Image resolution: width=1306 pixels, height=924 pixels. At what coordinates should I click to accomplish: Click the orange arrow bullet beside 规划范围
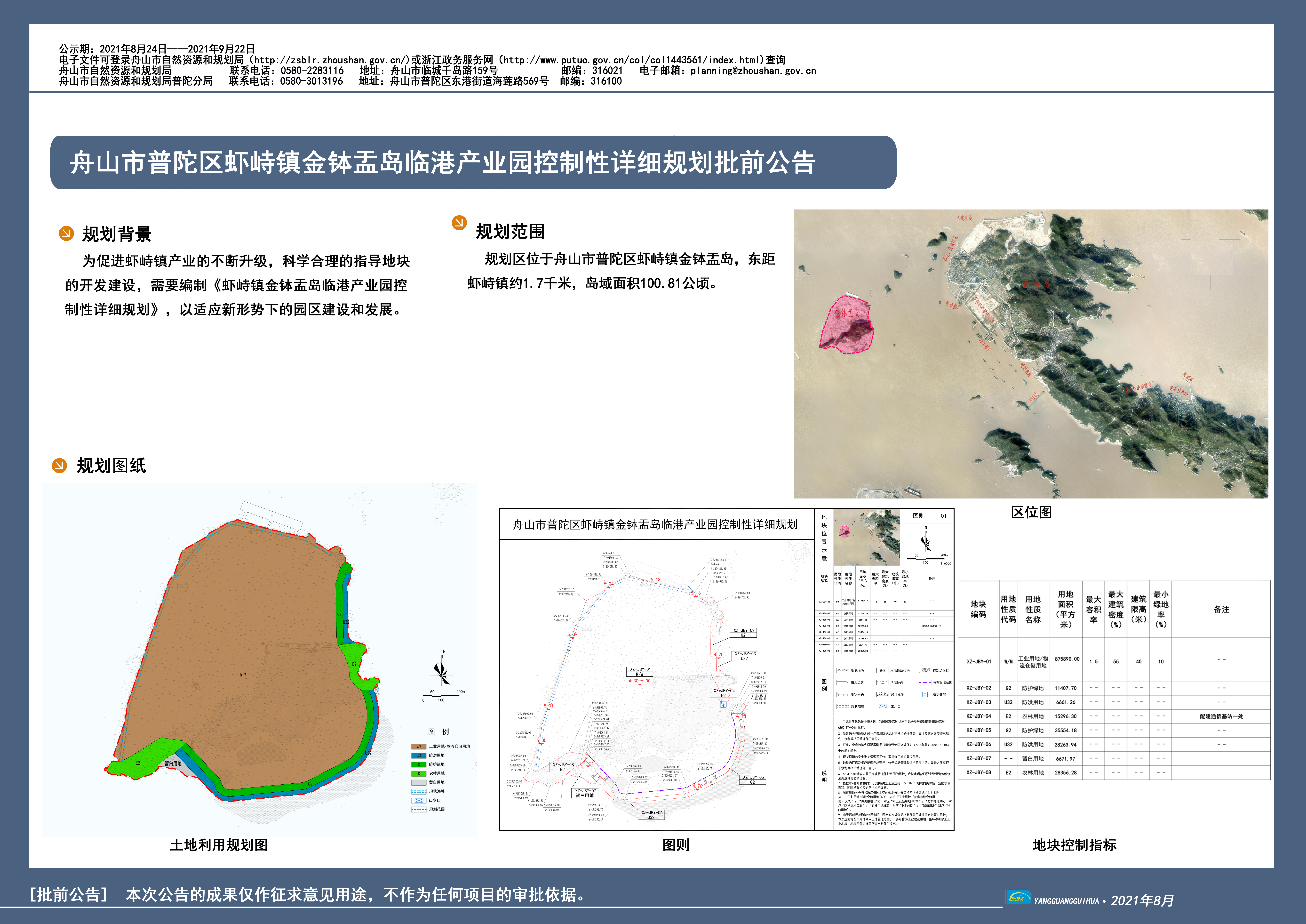pos(459,222)
